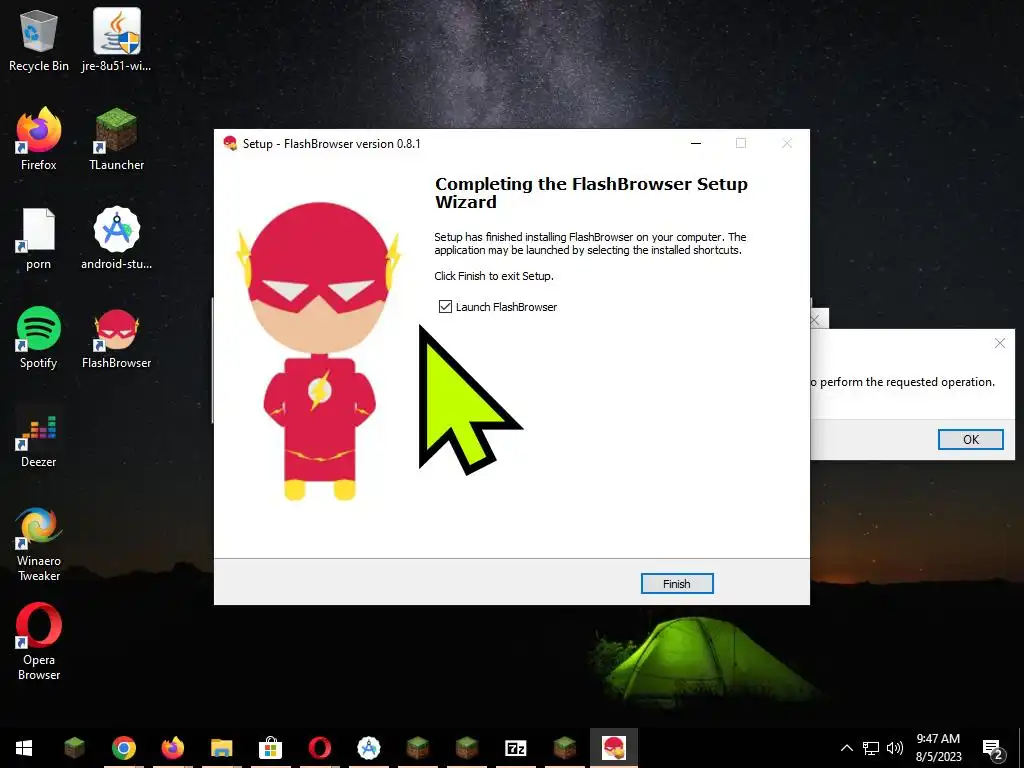Click OK in the error dialog

pos(970,440)
